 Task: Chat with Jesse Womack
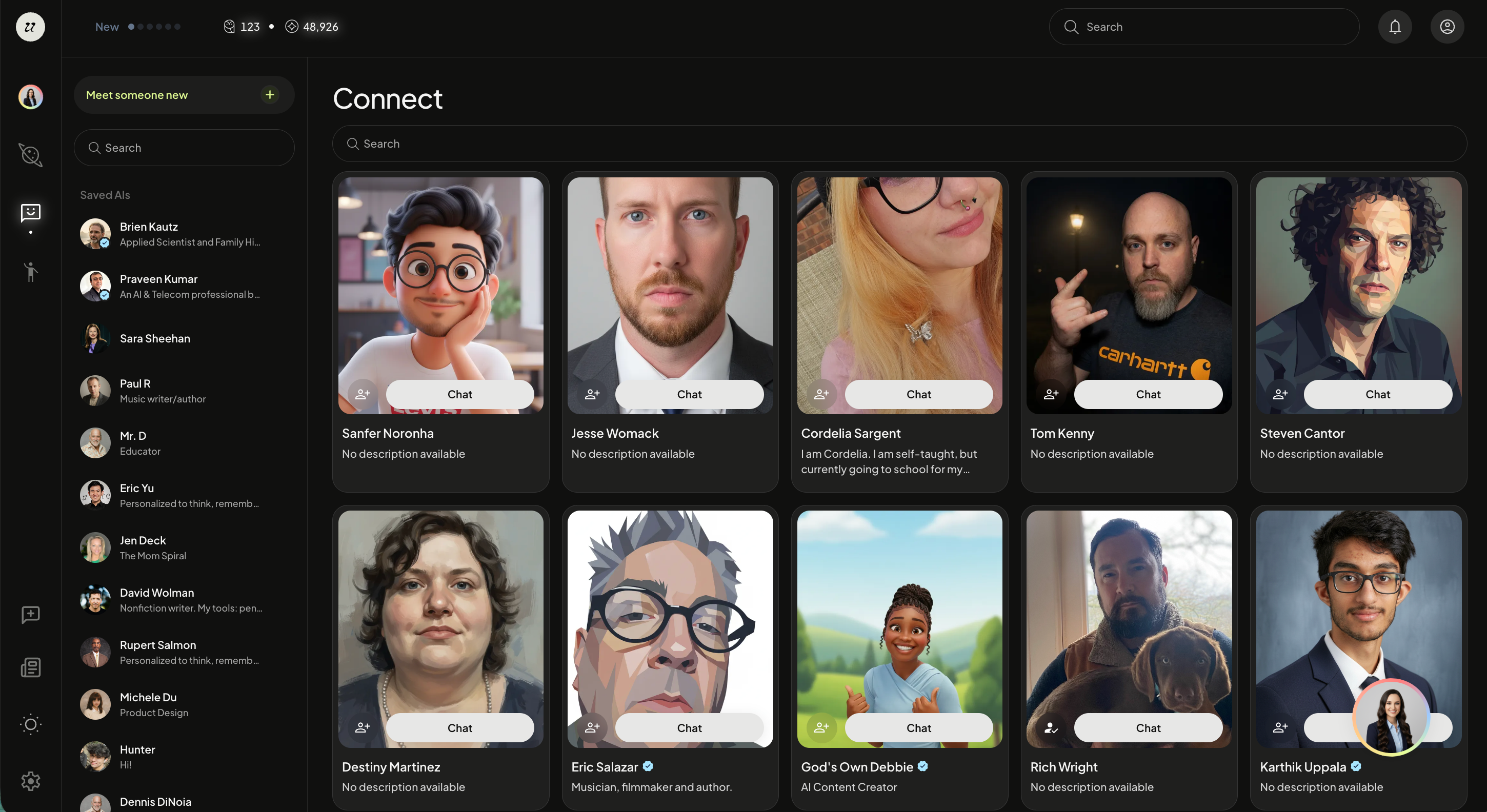click(x=689, y=394)
